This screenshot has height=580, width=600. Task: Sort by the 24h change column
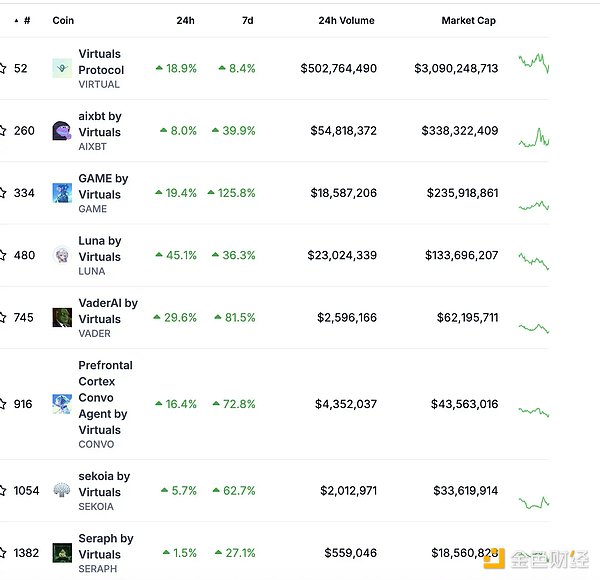(187, 20)
